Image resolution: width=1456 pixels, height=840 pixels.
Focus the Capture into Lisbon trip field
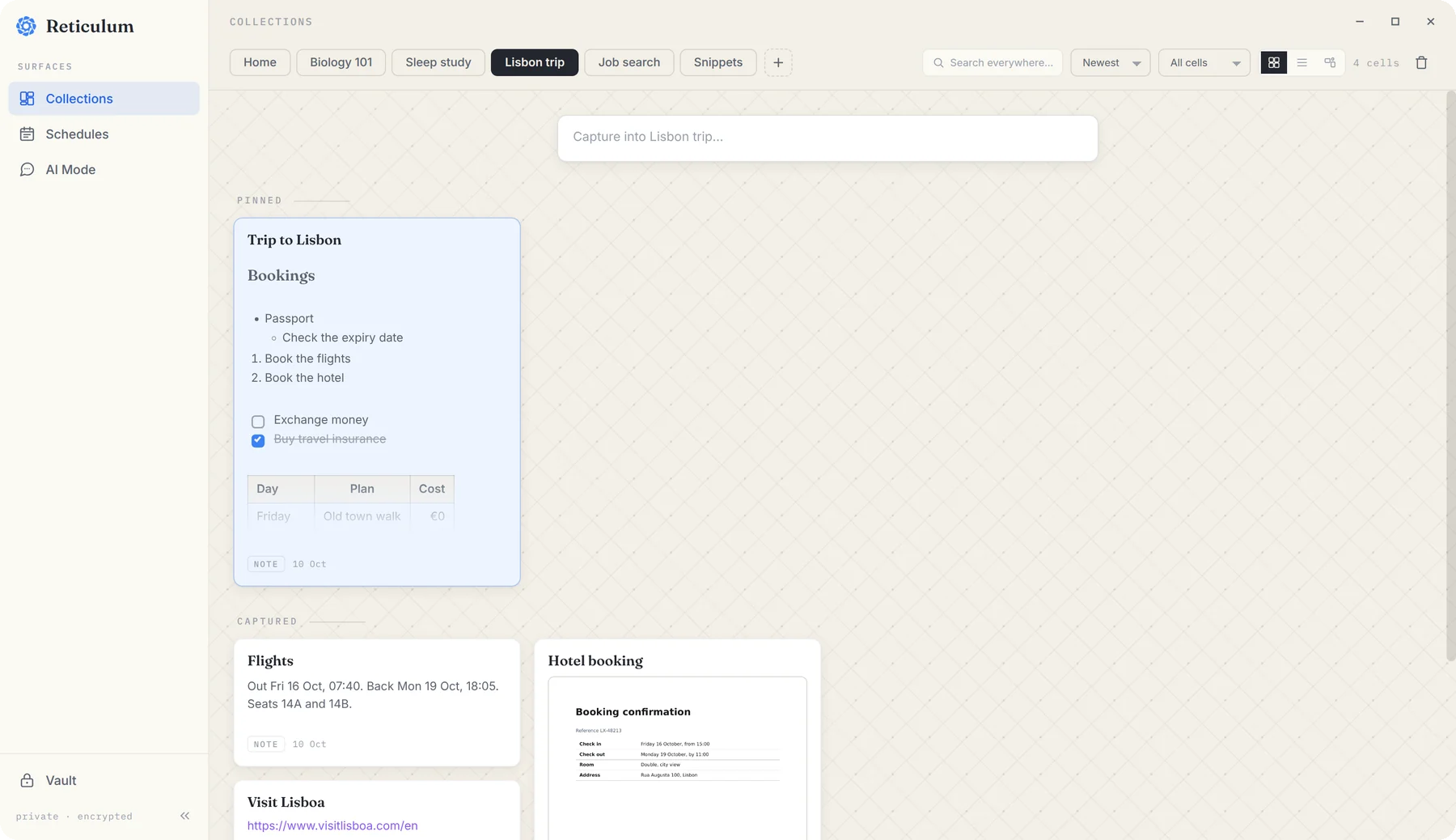pos(827,138)
